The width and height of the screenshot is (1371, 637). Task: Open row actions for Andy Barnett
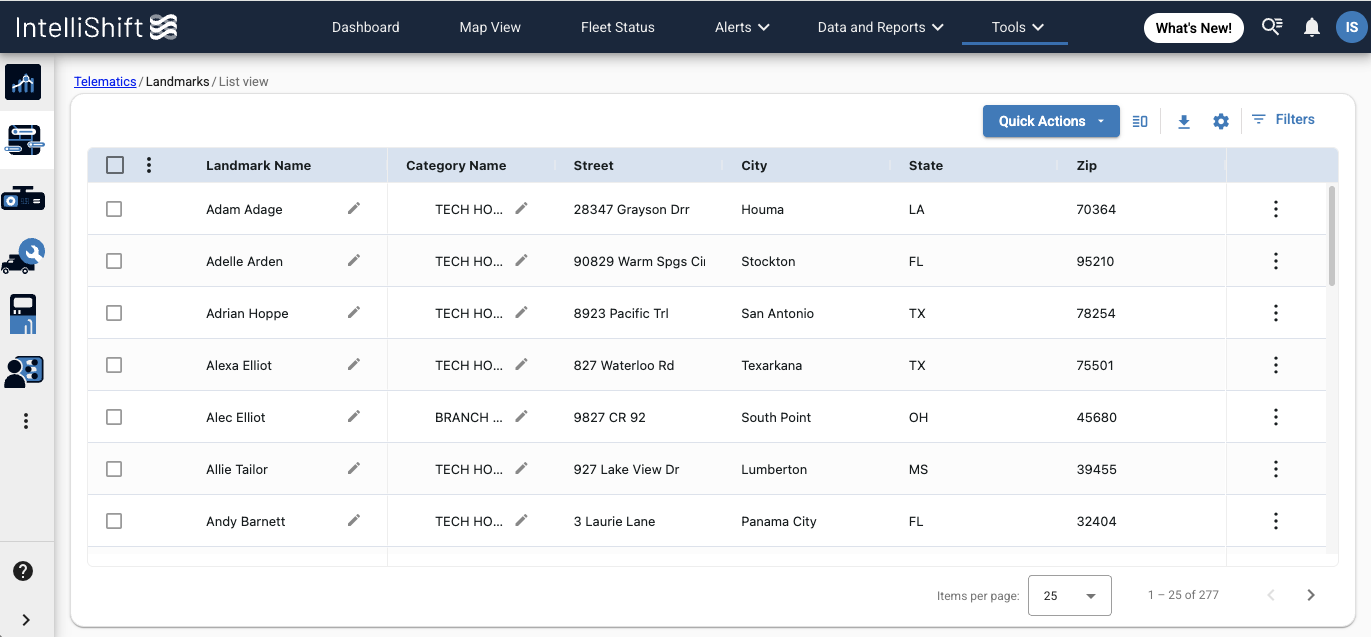[1276, 521]
